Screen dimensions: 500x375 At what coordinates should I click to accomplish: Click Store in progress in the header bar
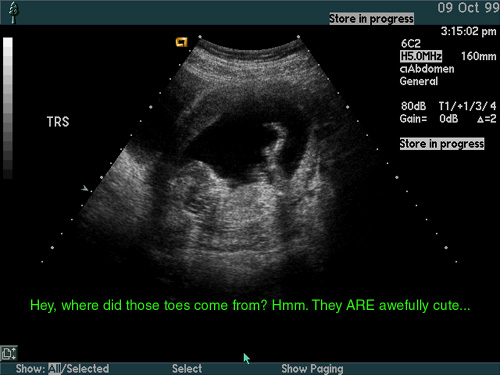pos(371,19)
